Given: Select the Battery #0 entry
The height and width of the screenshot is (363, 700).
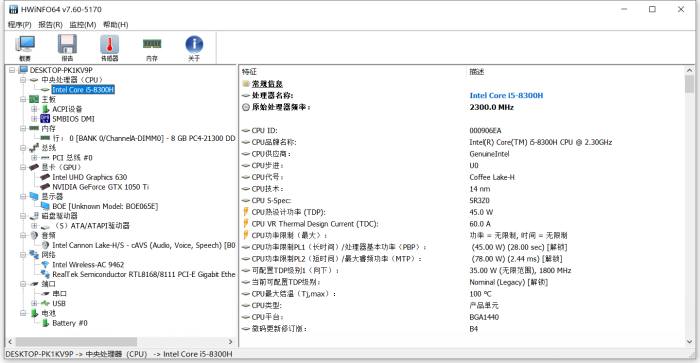Looking at the screenshot, I should (x=70, y=323).
